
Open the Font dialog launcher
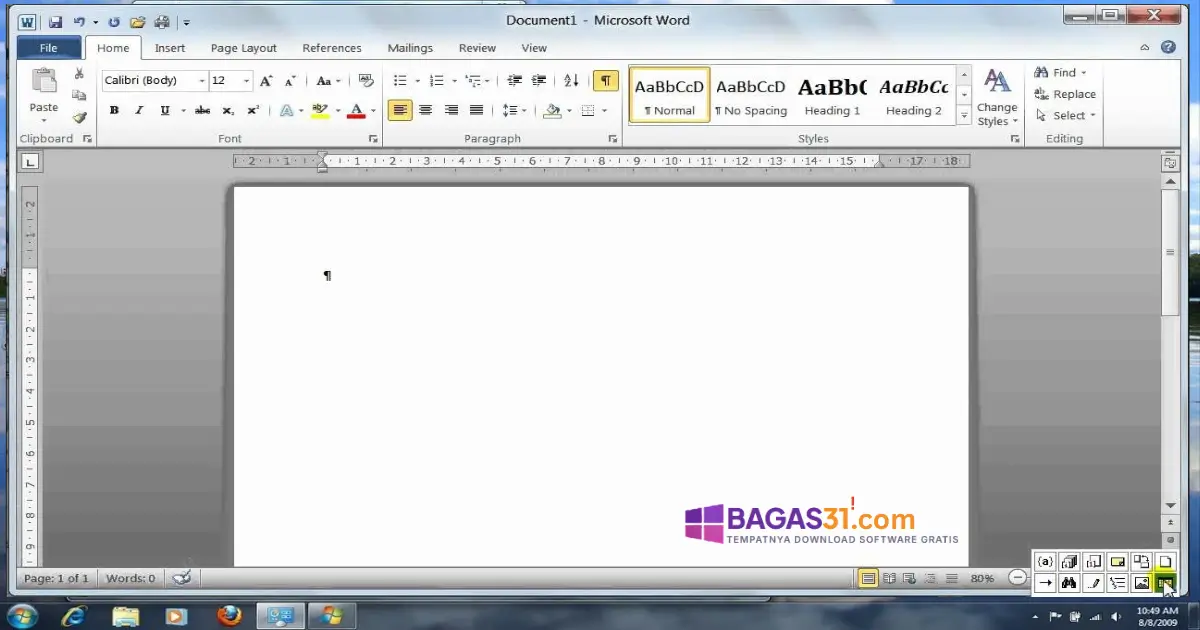373,139
